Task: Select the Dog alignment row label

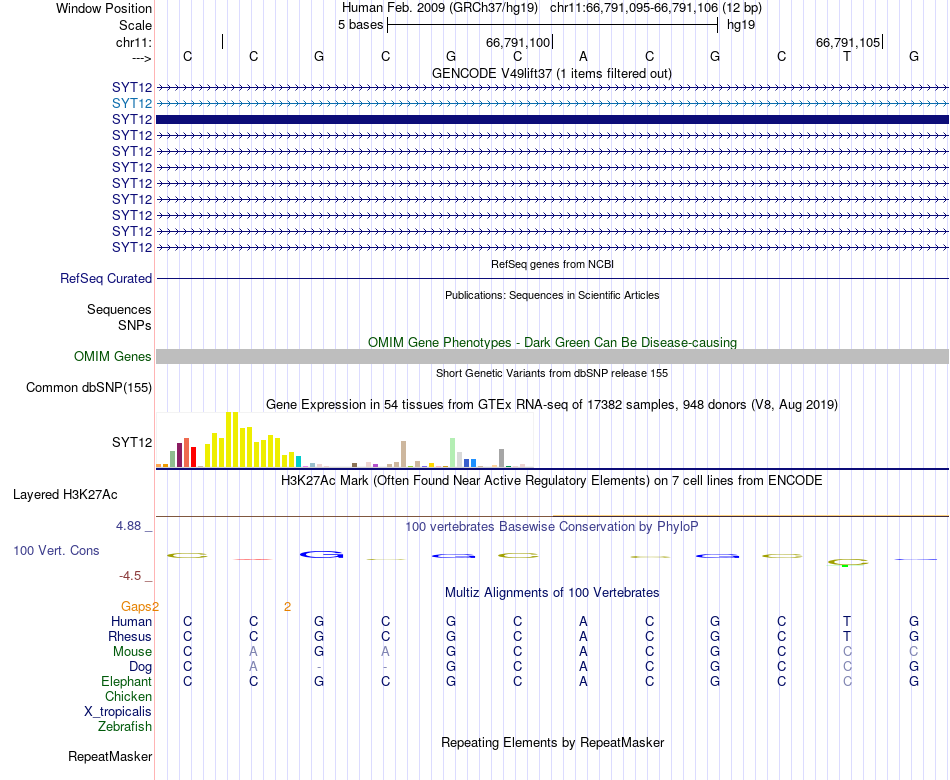Action: pyautogui.click(x=141, y=667)
